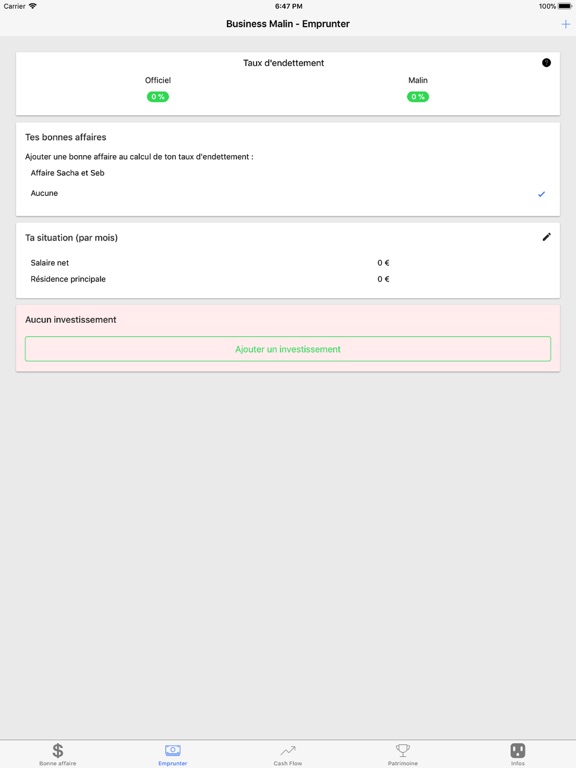The width and height of the screenshot is (576, 768).
Task: Go to the Patrimoine trophy tab icon
Action: pyautogui.click(x=403, y=750)
